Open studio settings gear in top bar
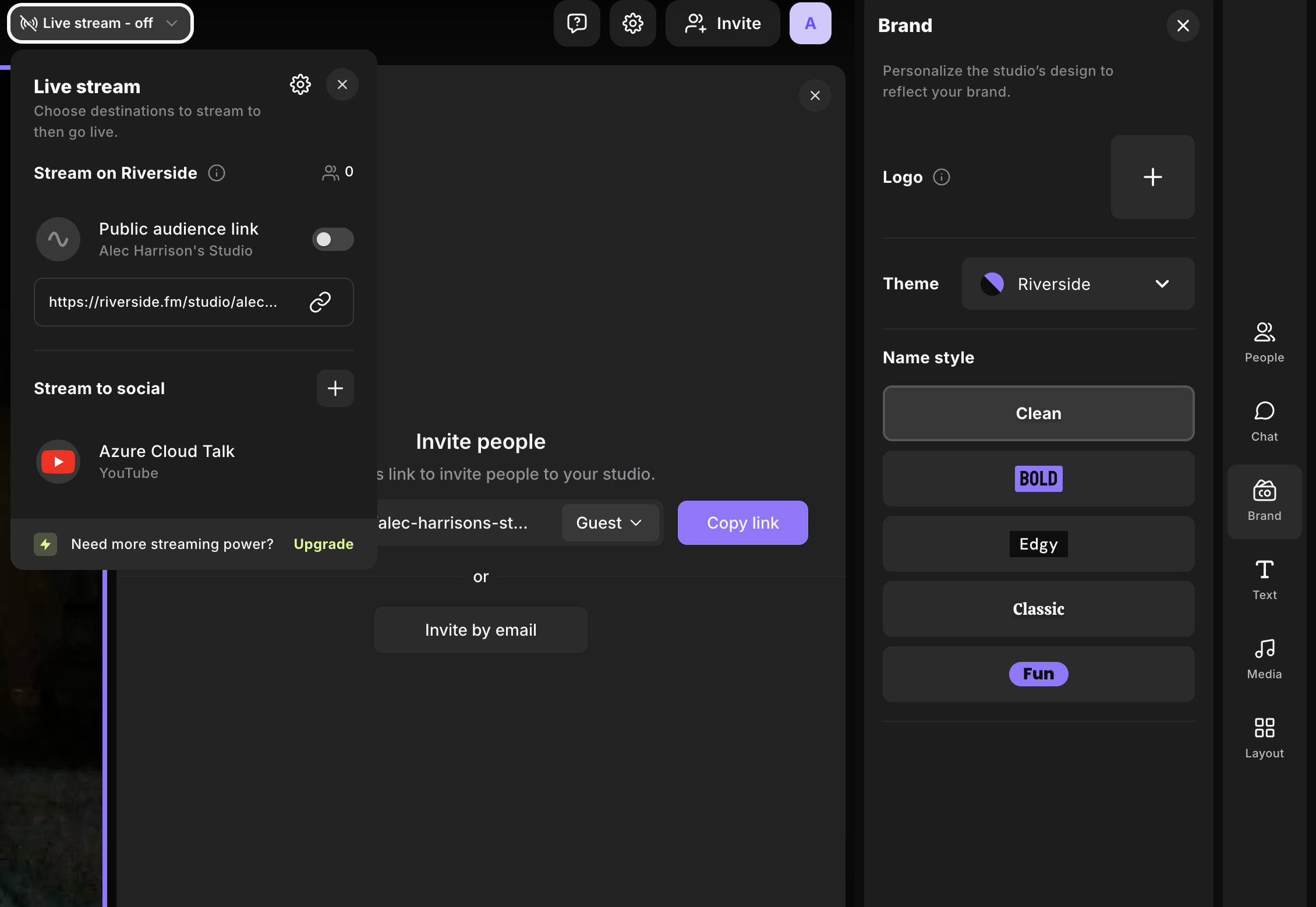The height and width of the screenshot is (907, 1316). coord(632,23)
